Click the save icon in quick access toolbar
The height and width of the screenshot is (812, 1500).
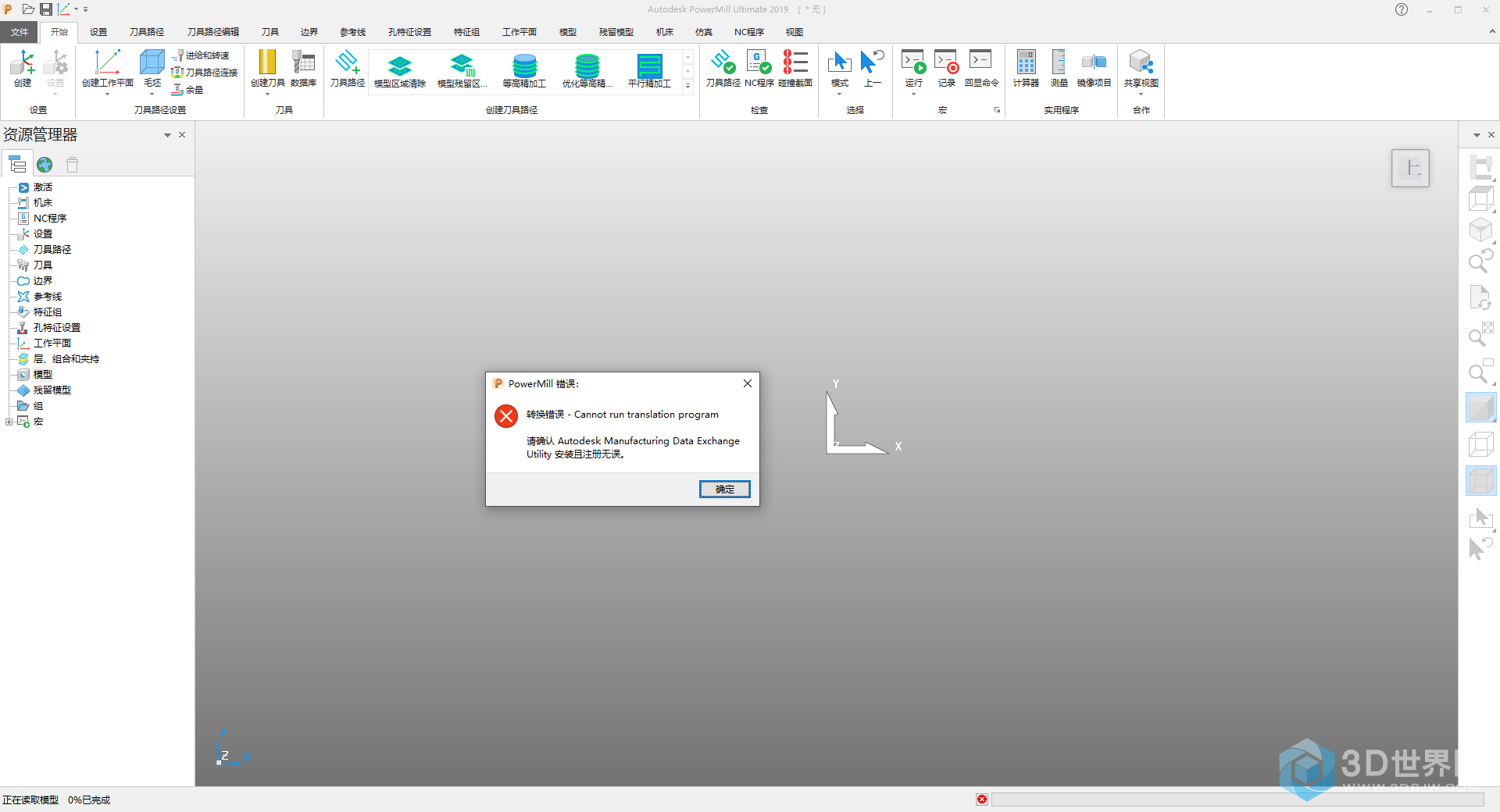coord(46,9)
